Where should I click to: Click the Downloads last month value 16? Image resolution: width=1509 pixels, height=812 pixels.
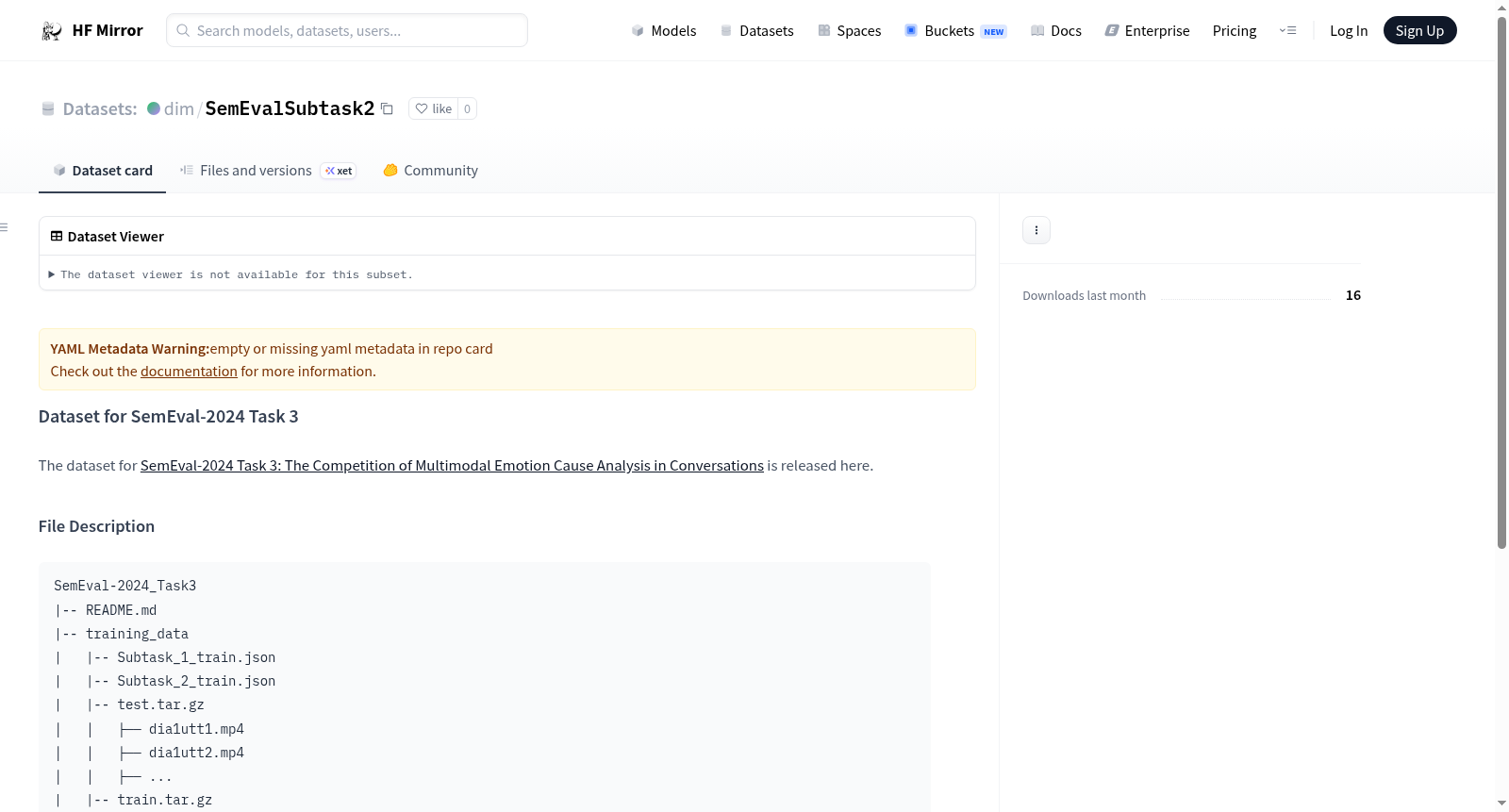[1353, 295]
